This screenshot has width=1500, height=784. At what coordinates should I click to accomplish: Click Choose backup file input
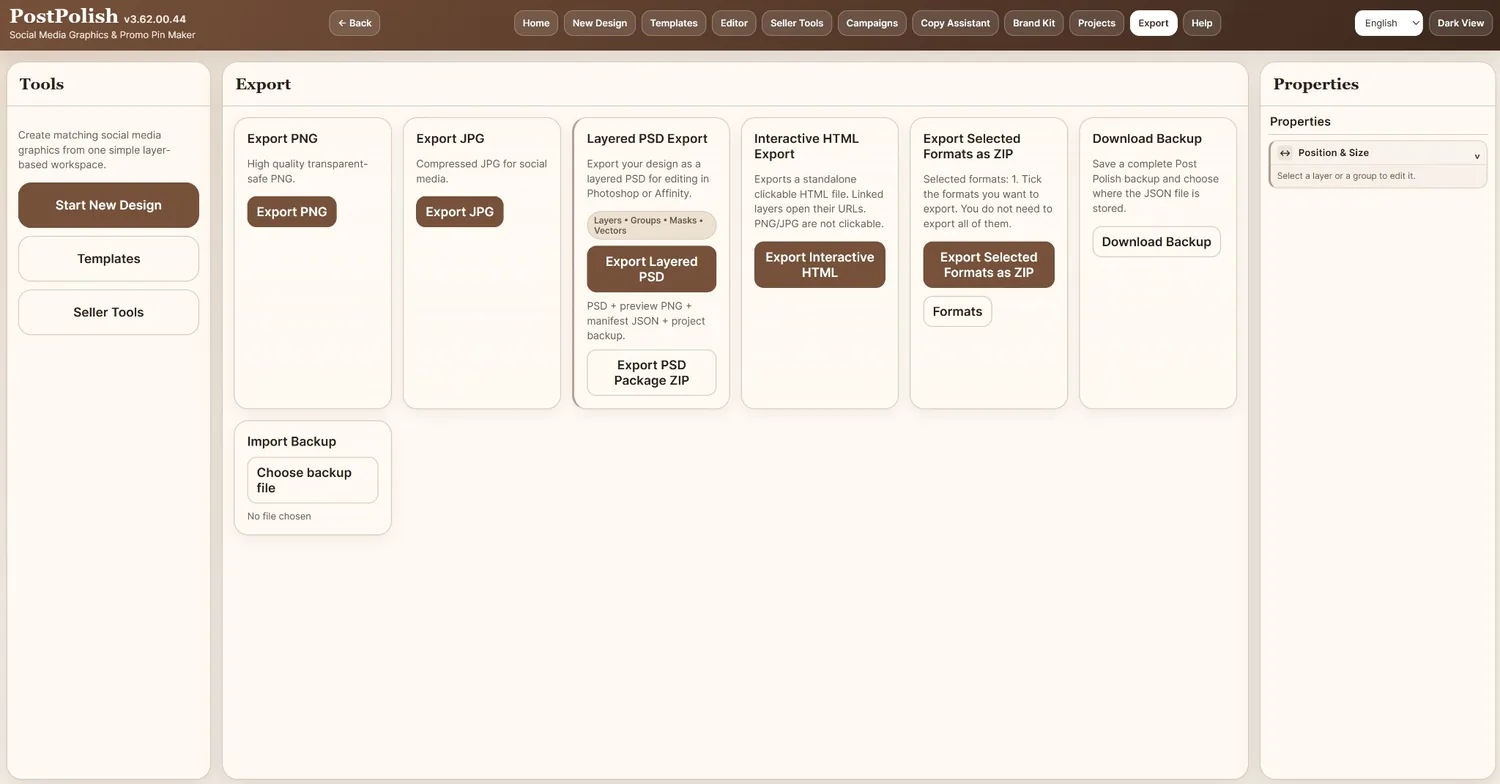tap(312, 480)
